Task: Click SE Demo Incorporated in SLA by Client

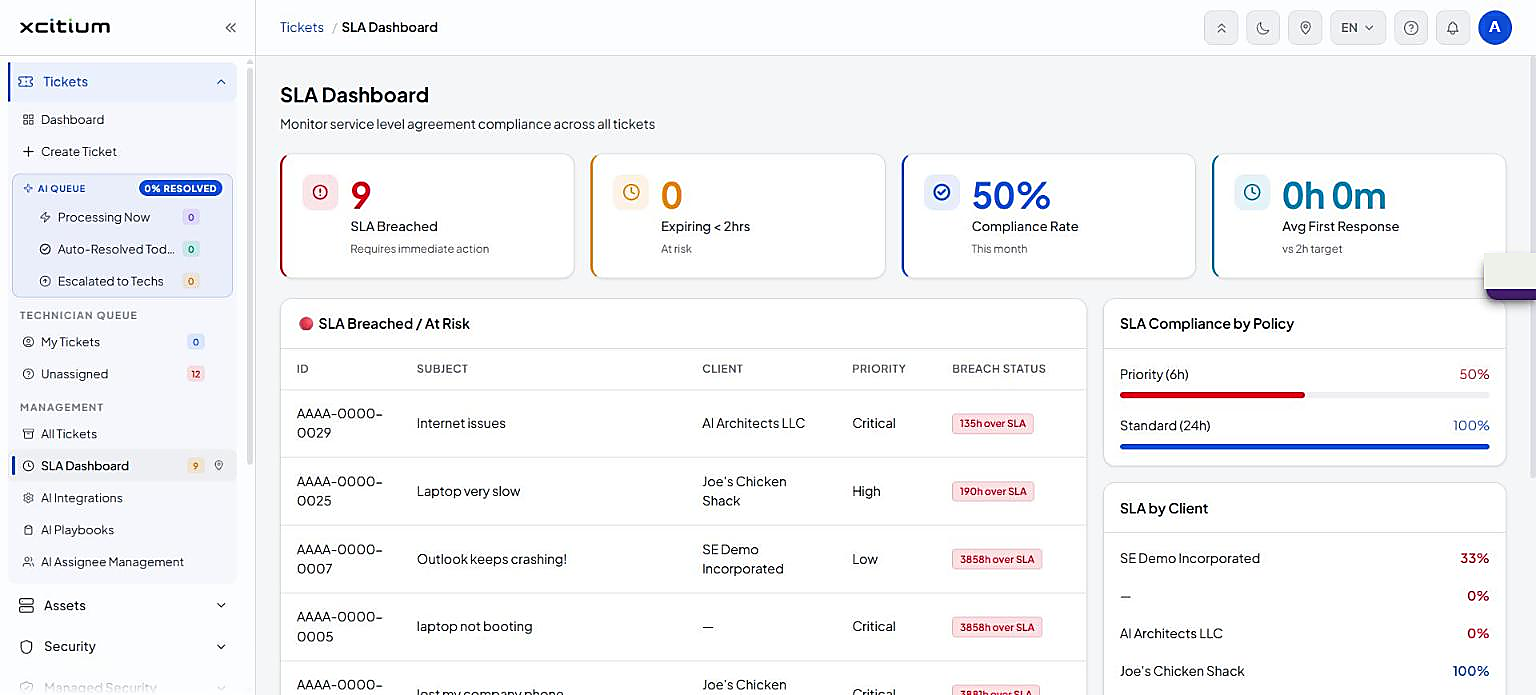Action: pyautogui.click(x=1190, y=559)
